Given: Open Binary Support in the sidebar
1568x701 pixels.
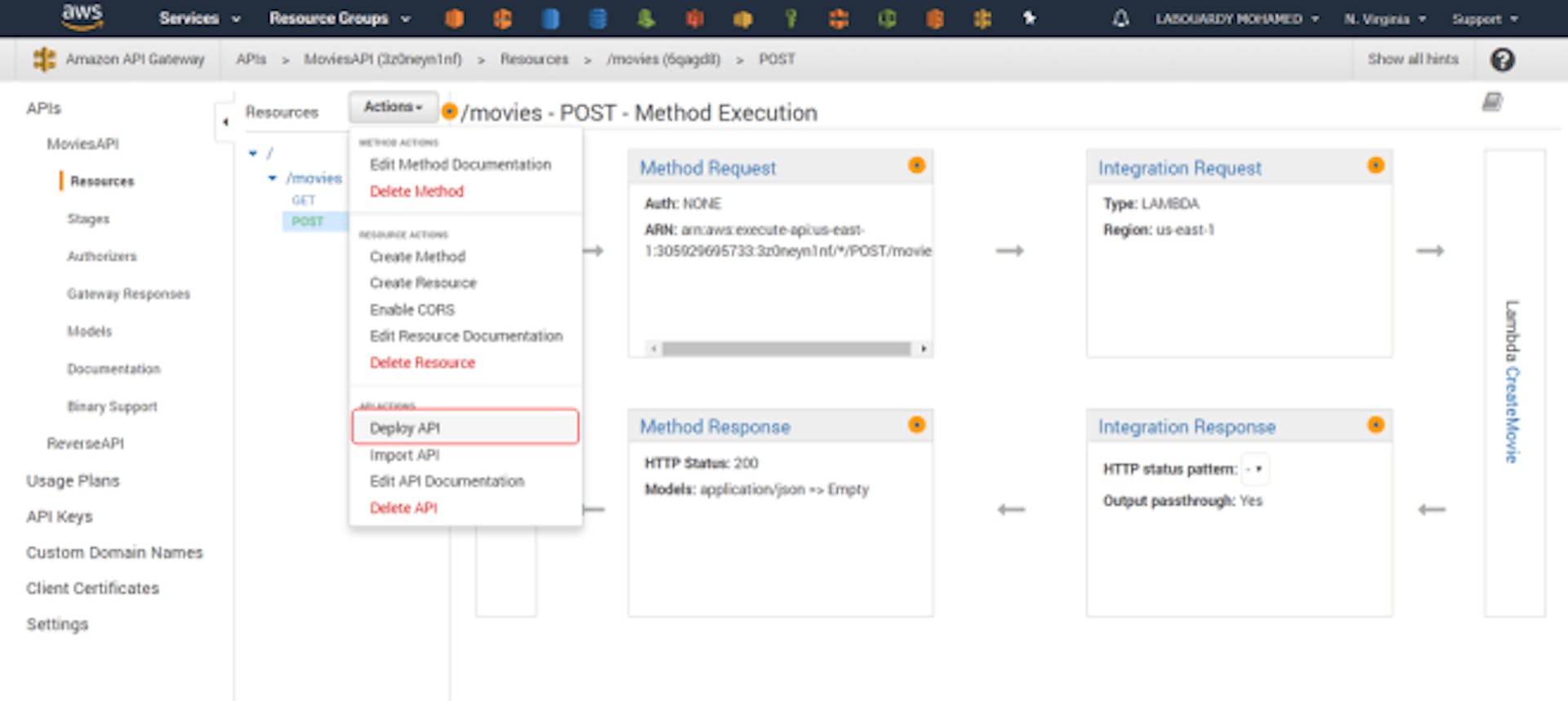Looking at the screenshot, I should click(112, 406).
